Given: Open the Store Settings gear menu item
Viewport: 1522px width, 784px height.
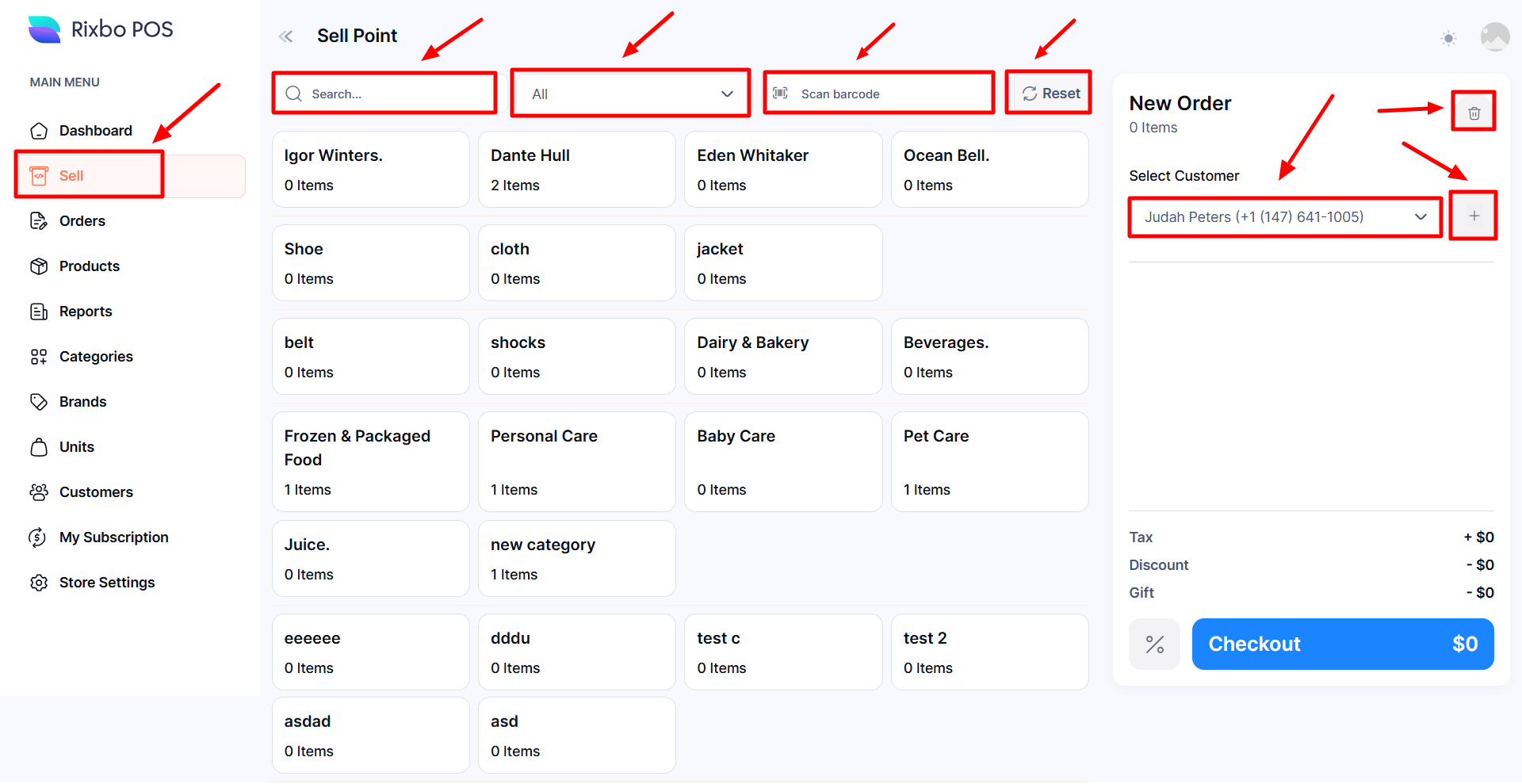Looking at the screenshot, I should tap(107, 583).
